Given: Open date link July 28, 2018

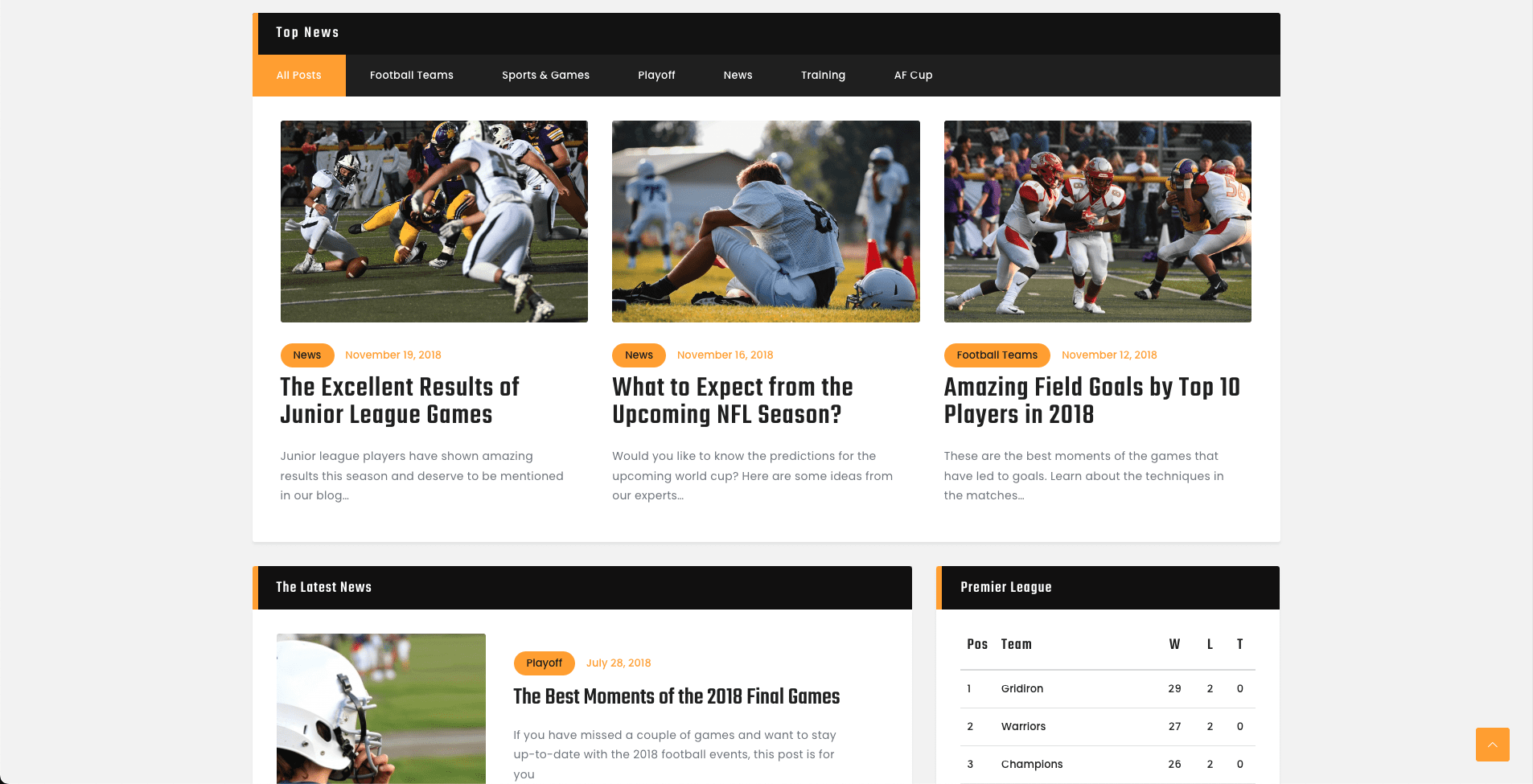Looking at the screenshot, I should (619, 663).
